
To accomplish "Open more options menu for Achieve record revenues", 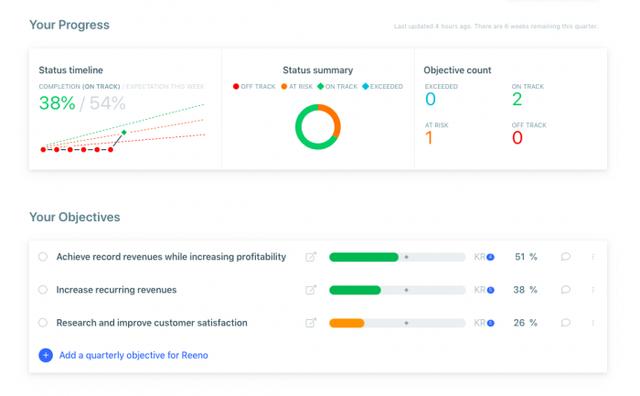I will coord(593,257).
